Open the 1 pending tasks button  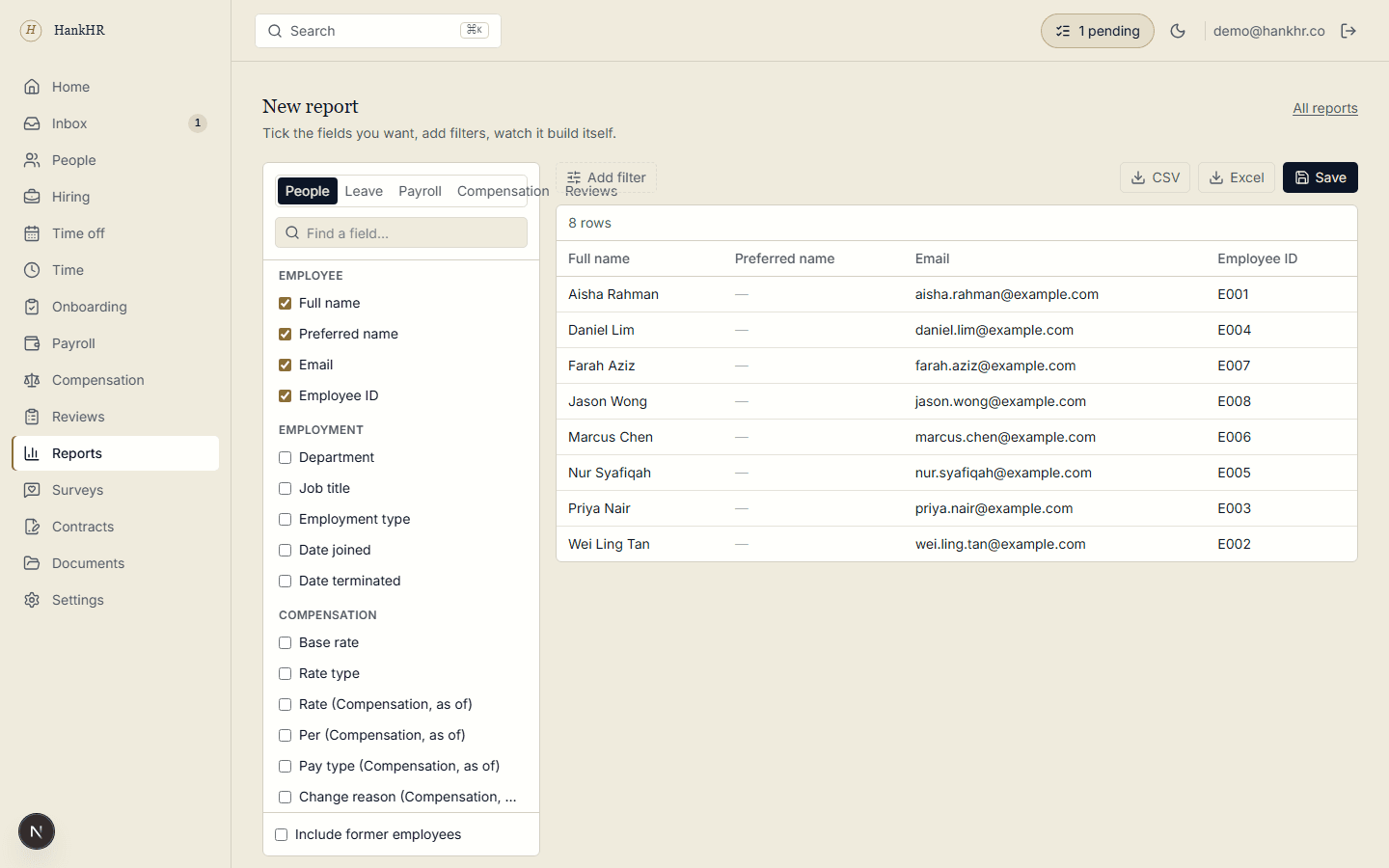pyautogui.click(x=1098, y=31)
